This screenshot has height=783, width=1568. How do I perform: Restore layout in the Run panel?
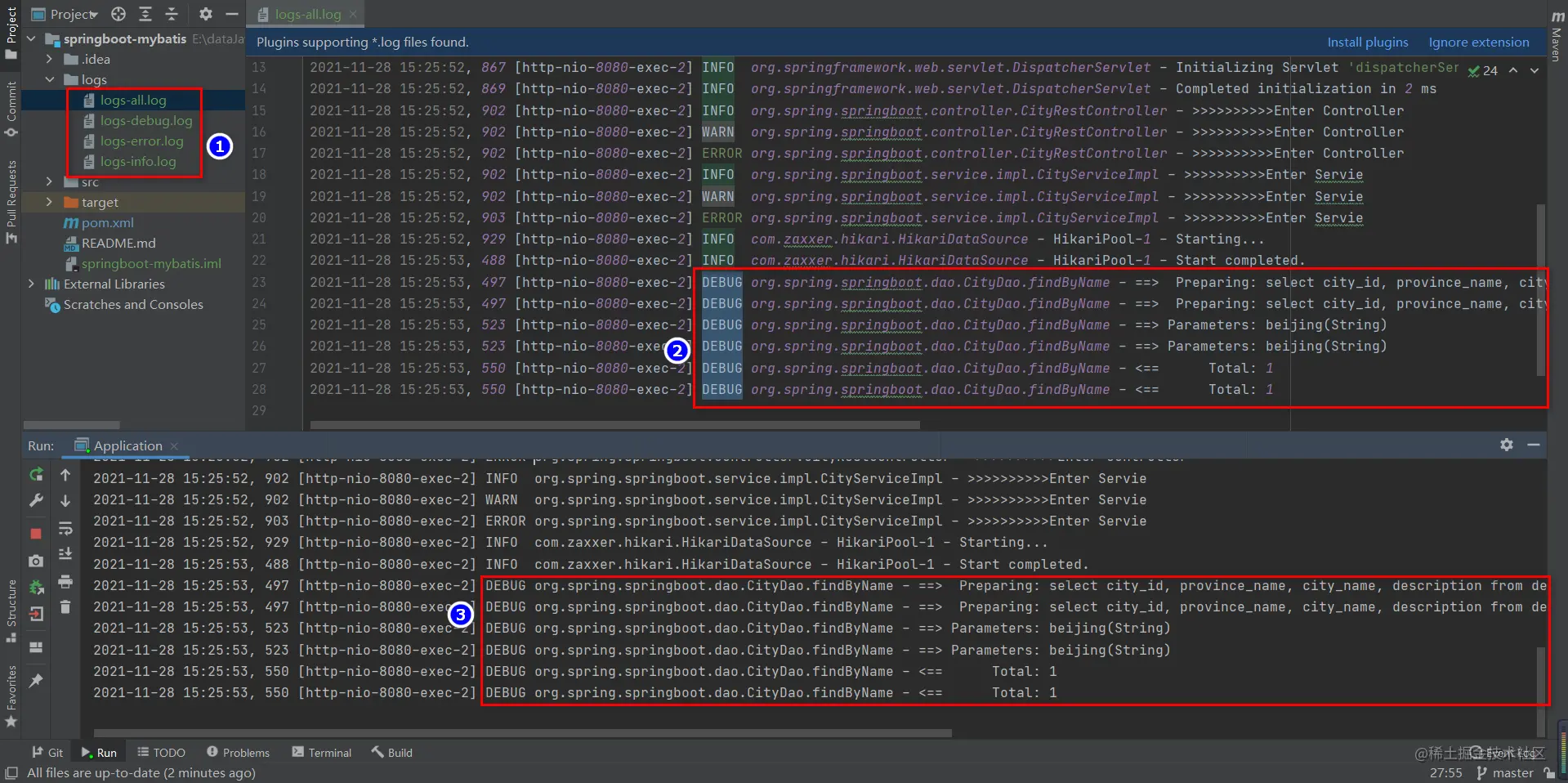point(36,647)
